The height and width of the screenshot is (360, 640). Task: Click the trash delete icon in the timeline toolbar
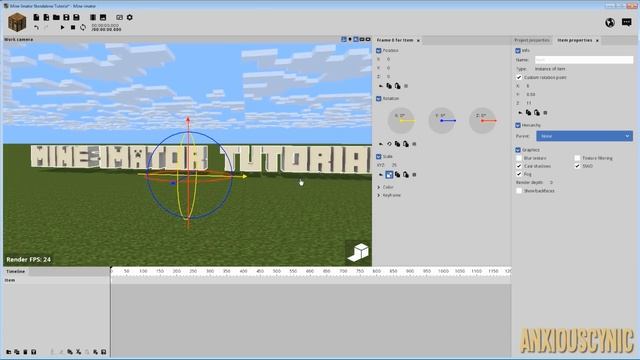pyautogui.click(x=25, y=351)
